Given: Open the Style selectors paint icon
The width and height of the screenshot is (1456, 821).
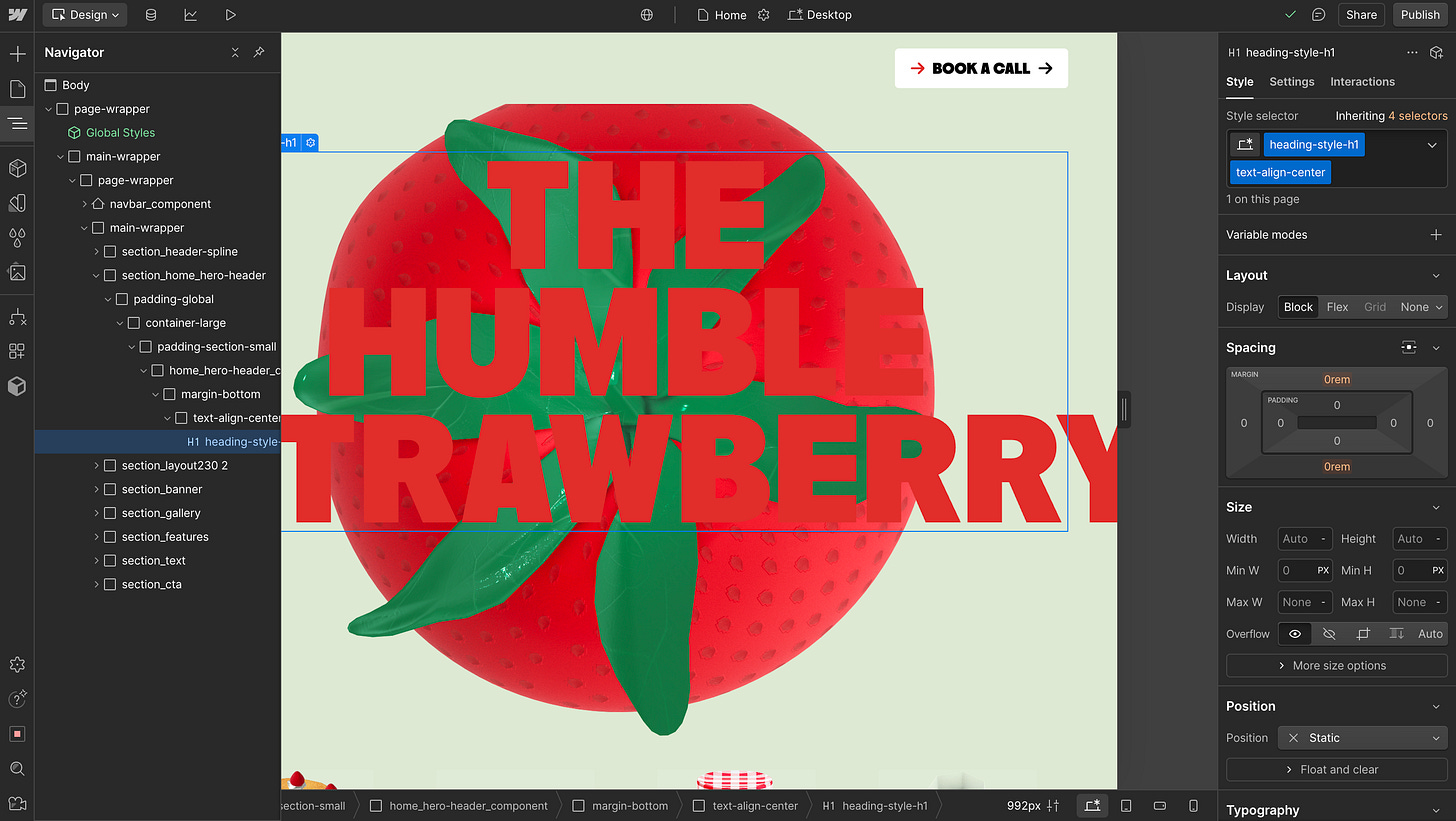Looking at the screenshot, I should coord(17,203).
